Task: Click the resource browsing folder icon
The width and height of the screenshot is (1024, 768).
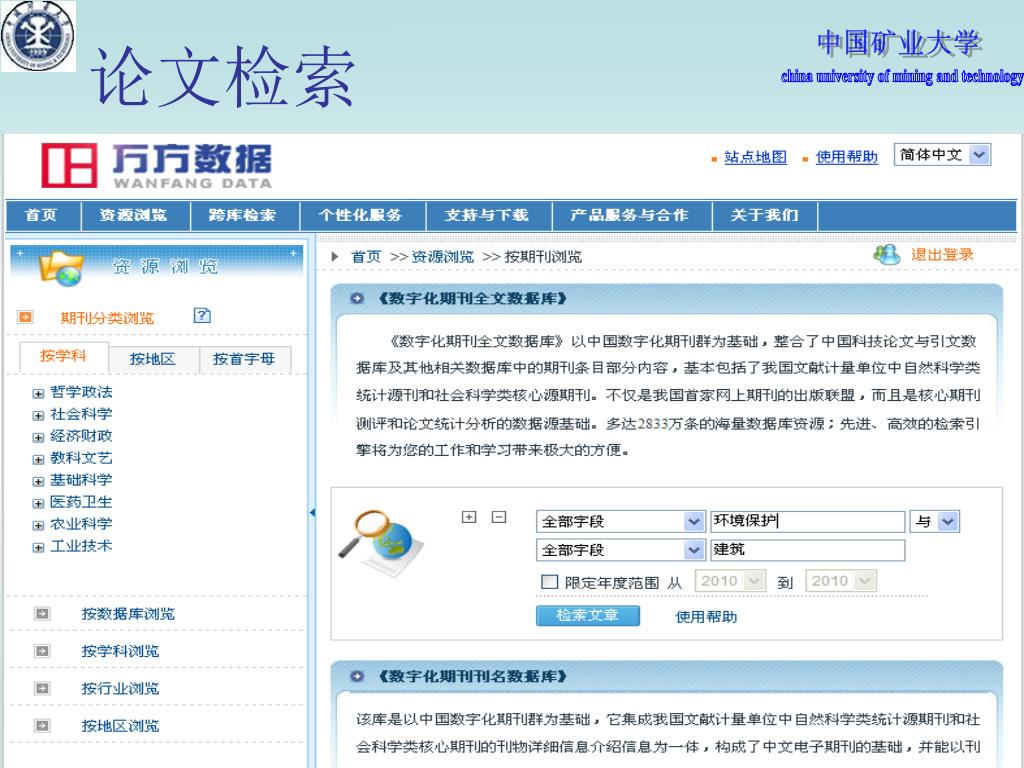Action: pyautogui.click(x=60, y=268)
